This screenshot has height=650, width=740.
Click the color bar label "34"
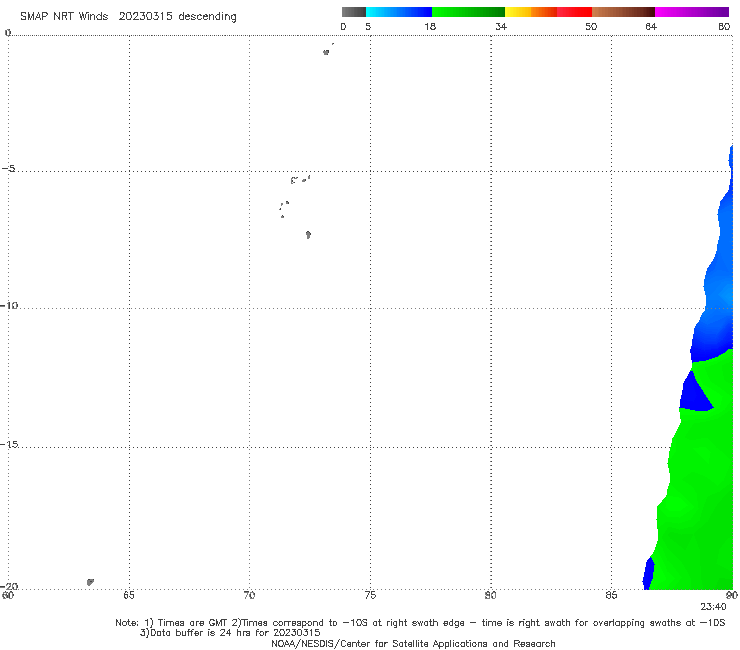click(x=501, y=27)
